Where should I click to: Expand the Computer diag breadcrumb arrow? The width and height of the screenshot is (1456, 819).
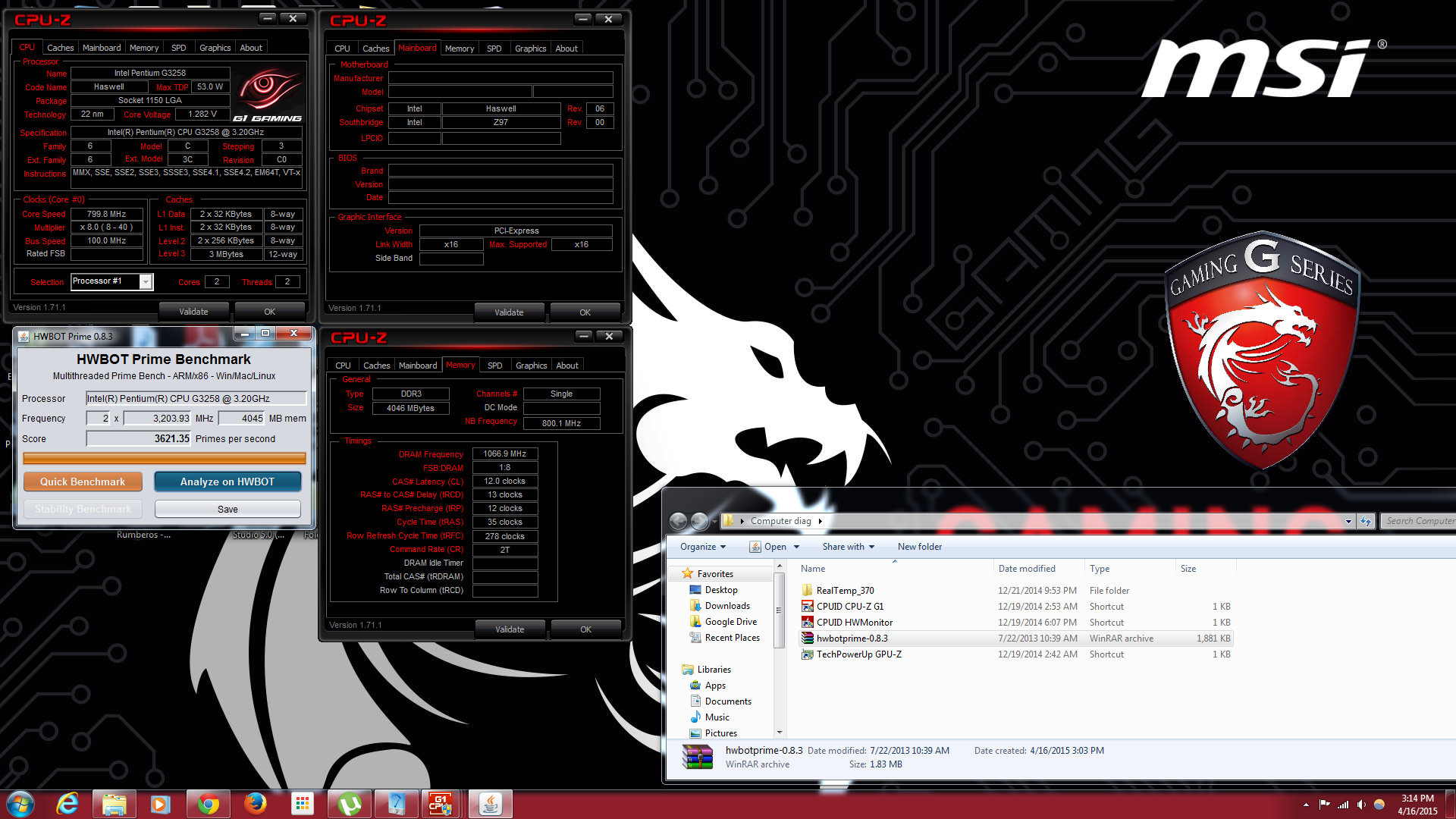coord(821,521)
